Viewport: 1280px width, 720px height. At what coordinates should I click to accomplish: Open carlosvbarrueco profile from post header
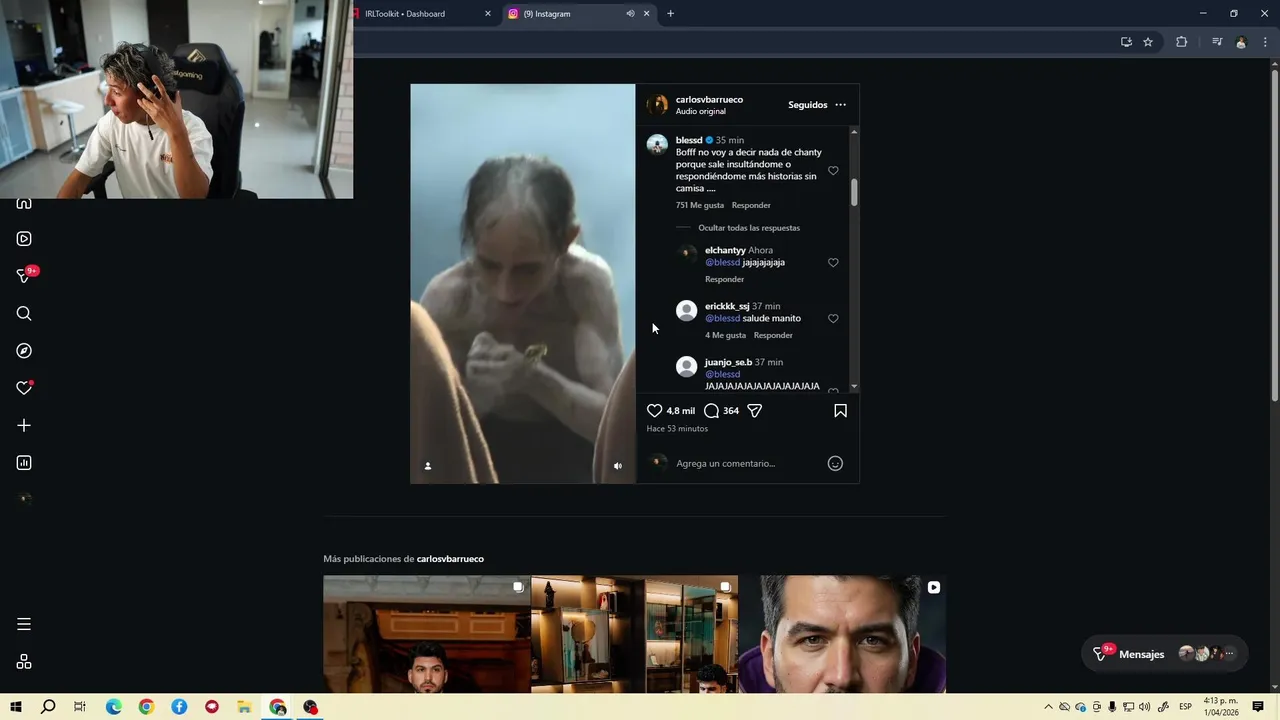click(x=709, y=100)
